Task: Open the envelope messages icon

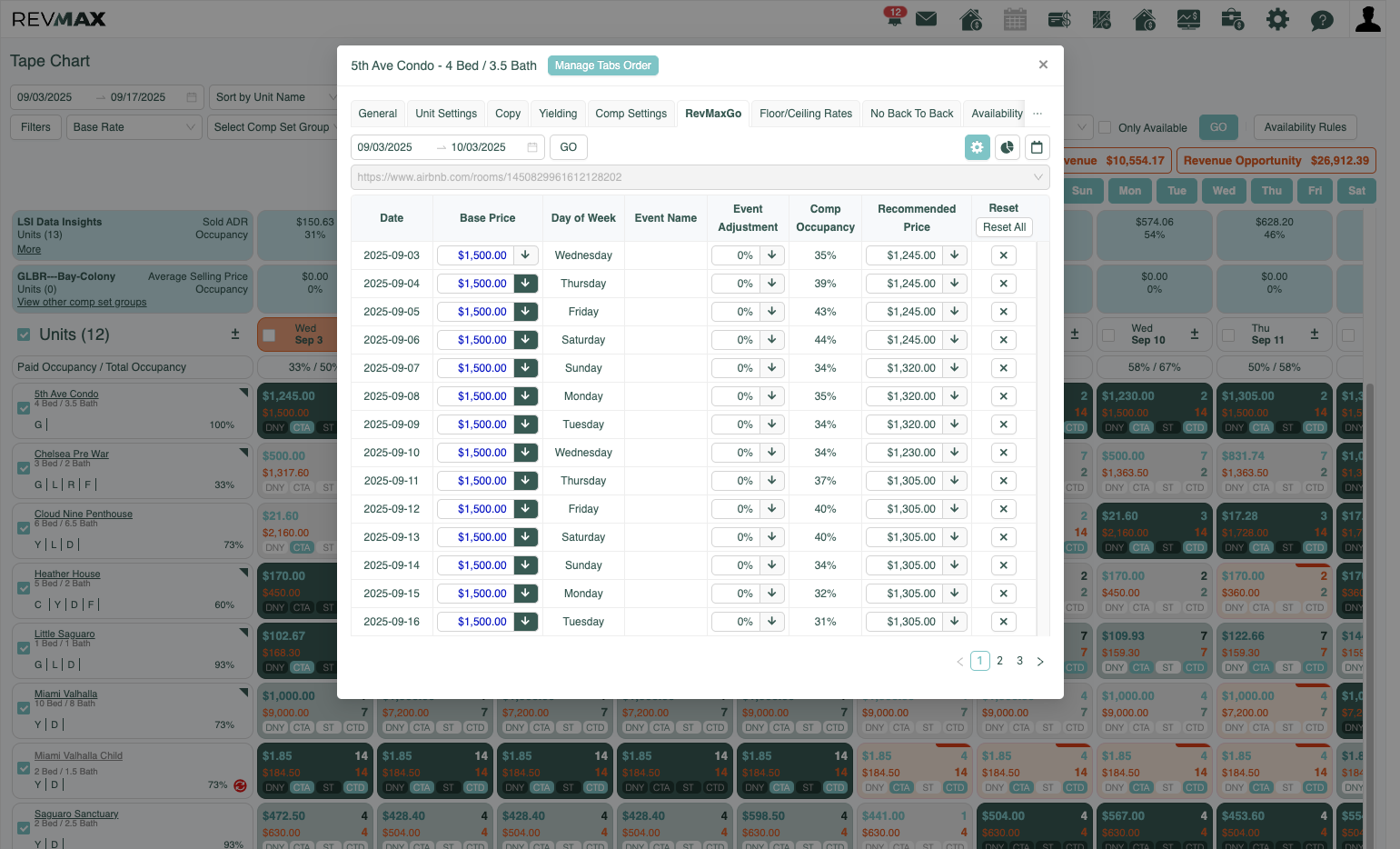Action: (927, 19)
